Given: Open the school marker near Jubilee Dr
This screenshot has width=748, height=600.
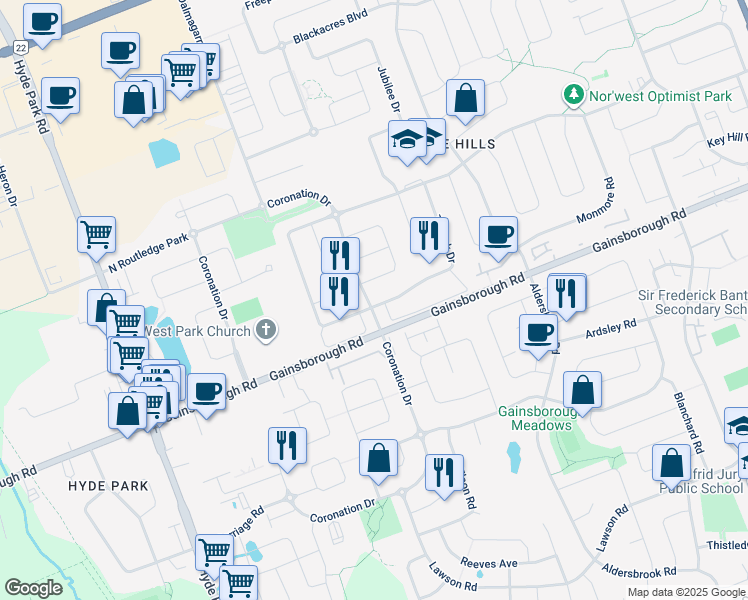Looking at the screenshot, I should [x=408, y=140].
